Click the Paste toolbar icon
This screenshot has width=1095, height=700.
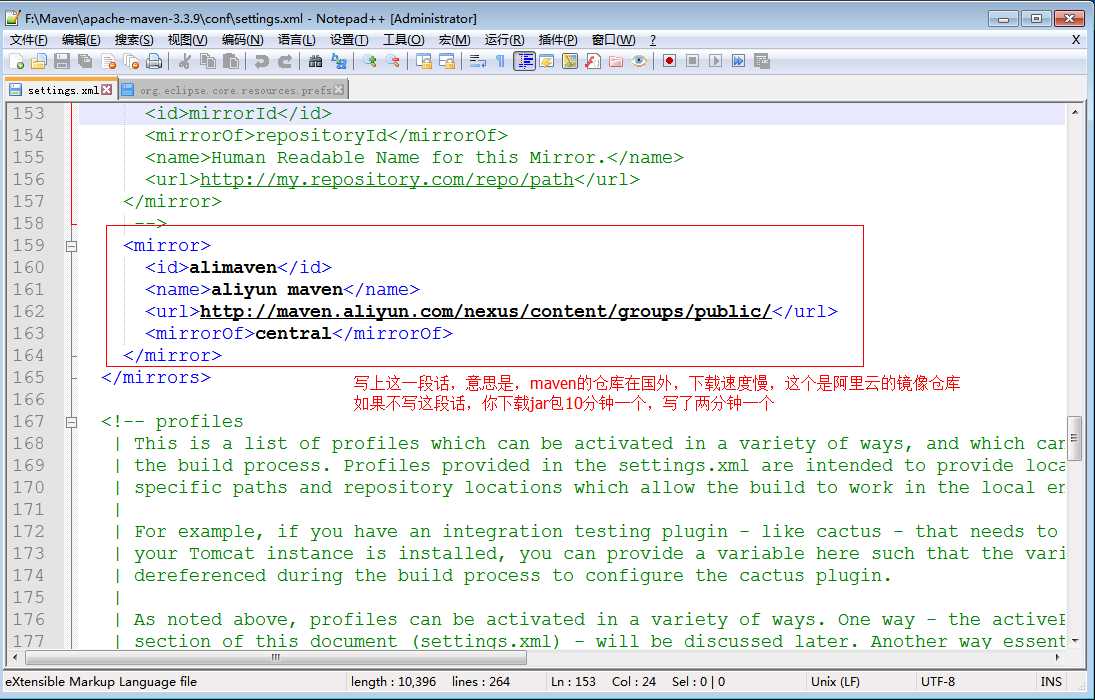230,61
